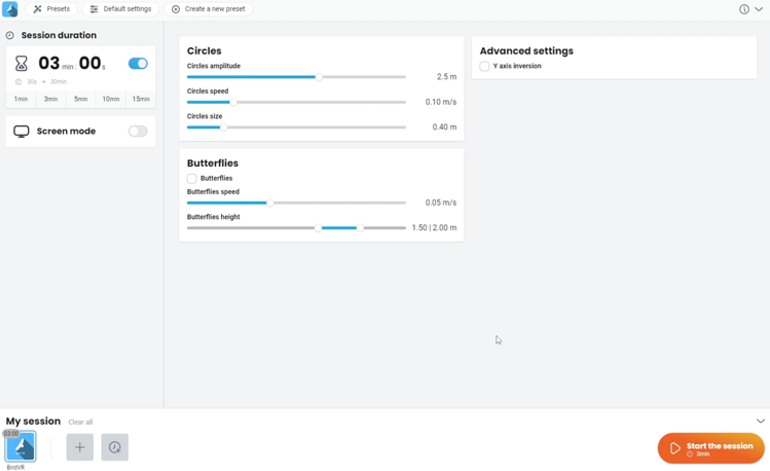The image size is (770, 471).
Task: Select the 5min duration preset
Action: (x=80, y=99)
